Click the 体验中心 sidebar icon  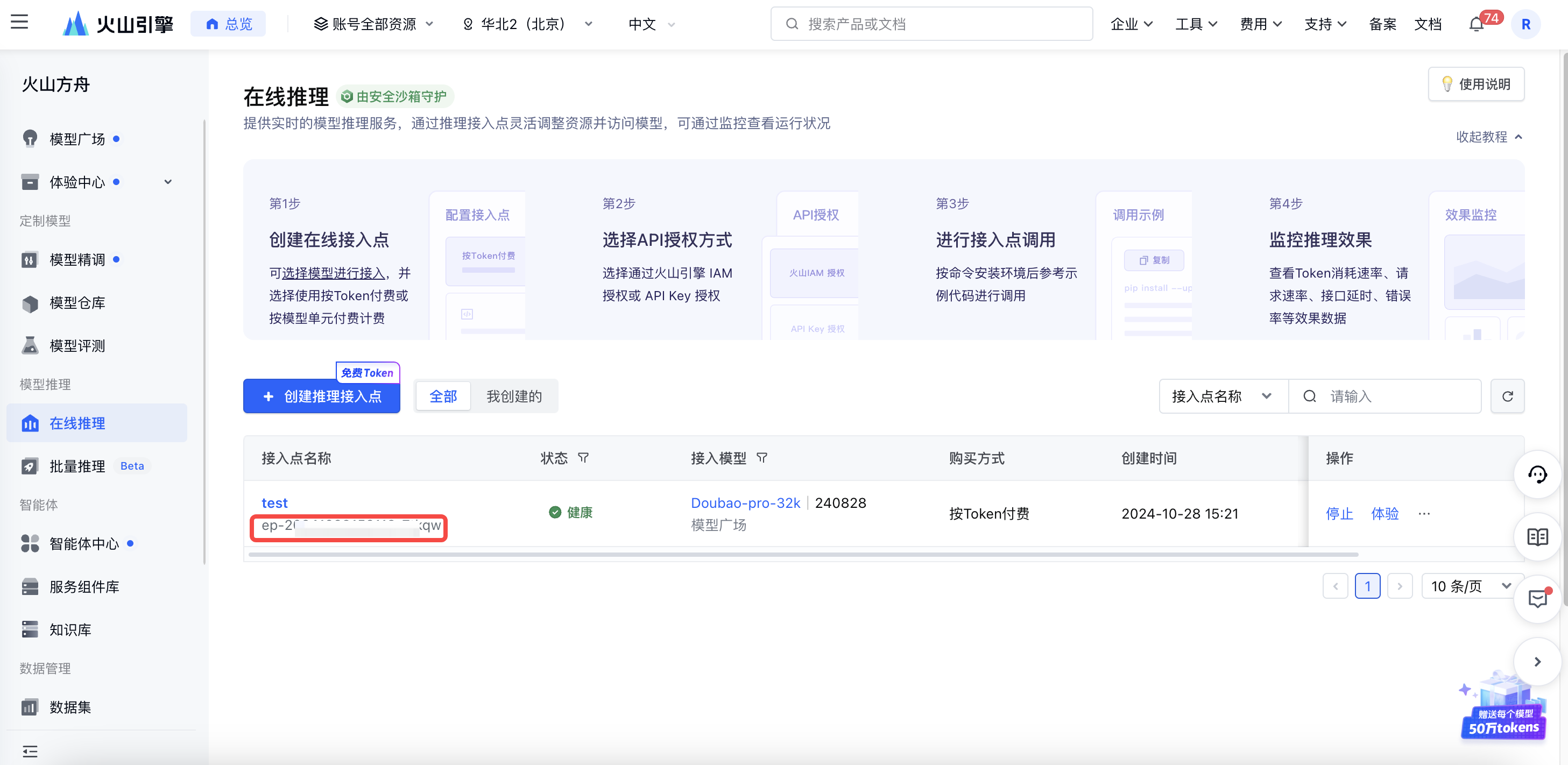(30, 182)
